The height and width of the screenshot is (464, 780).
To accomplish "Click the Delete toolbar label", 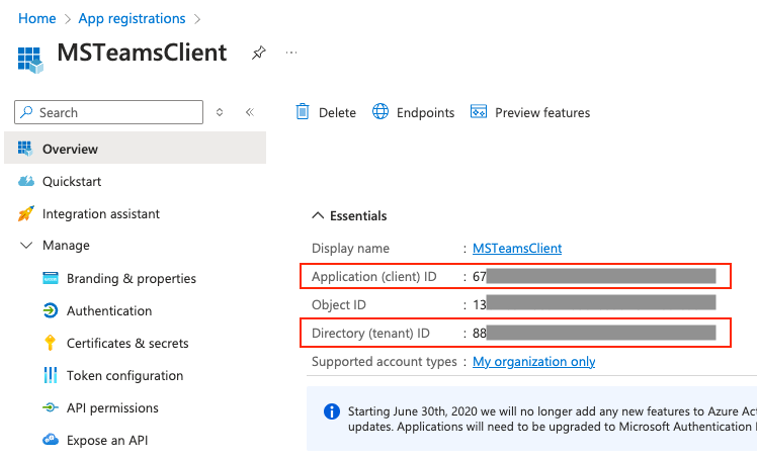I will tap(337, 113).
